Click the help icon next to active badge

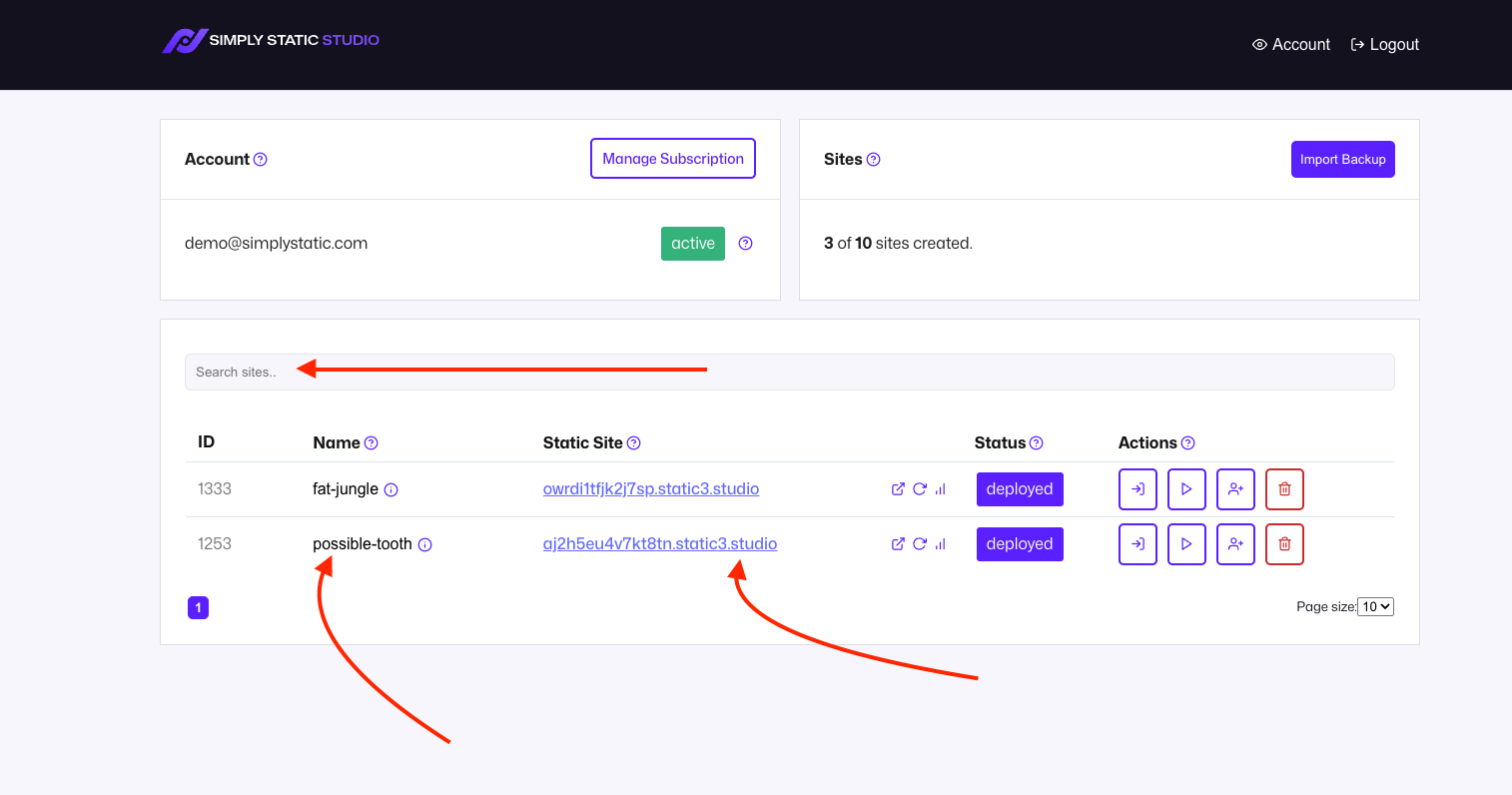pos(745,244)
